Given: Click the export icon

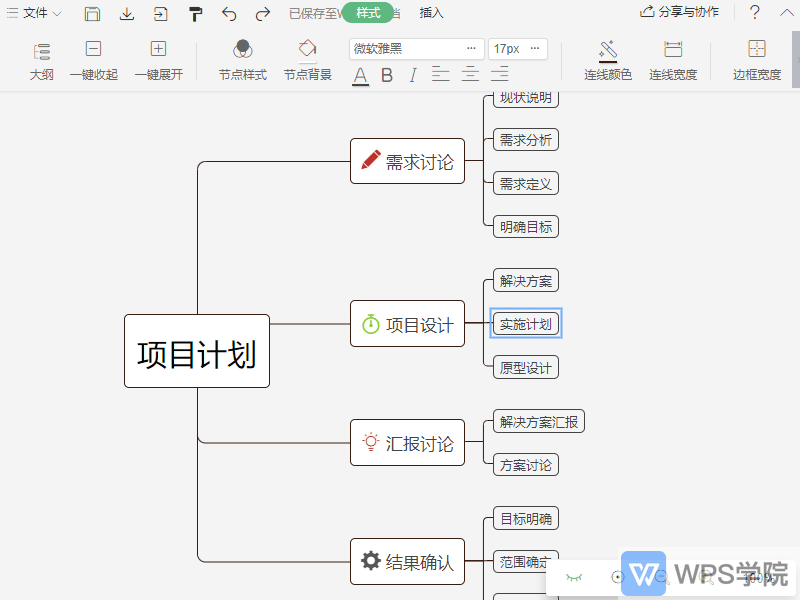Looking at the screenshot, I should click(x=160, y=13).
